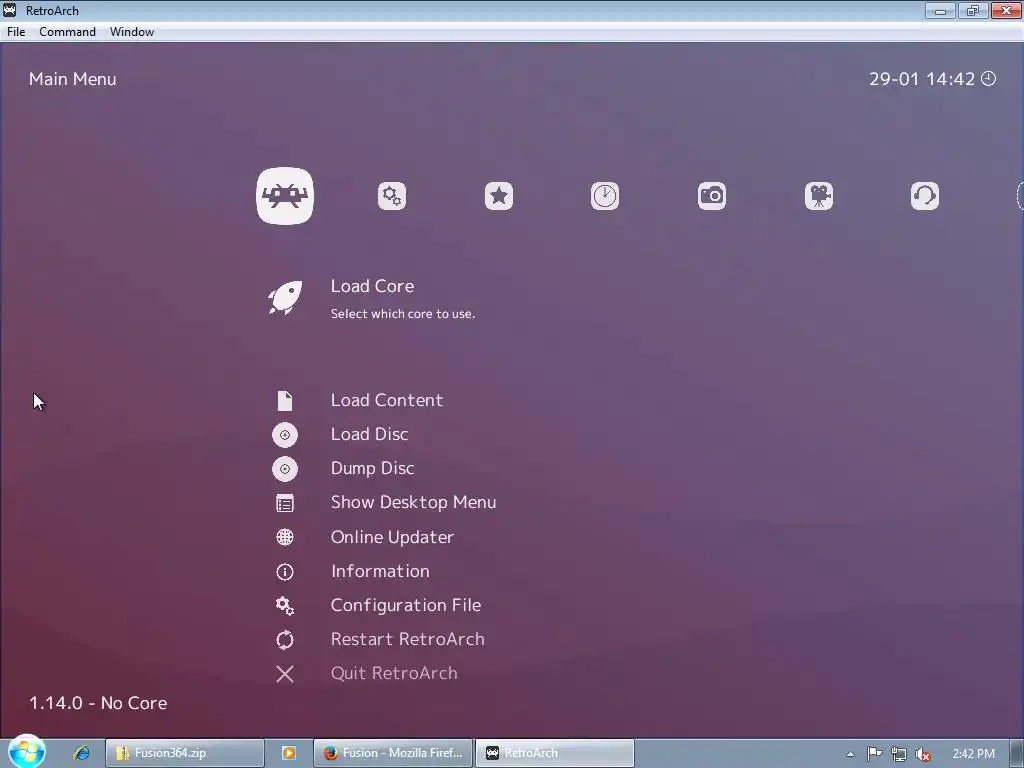1024x768 pixels.
Task: Open Action Center flag tray icon
Action: tap(874, 754)
